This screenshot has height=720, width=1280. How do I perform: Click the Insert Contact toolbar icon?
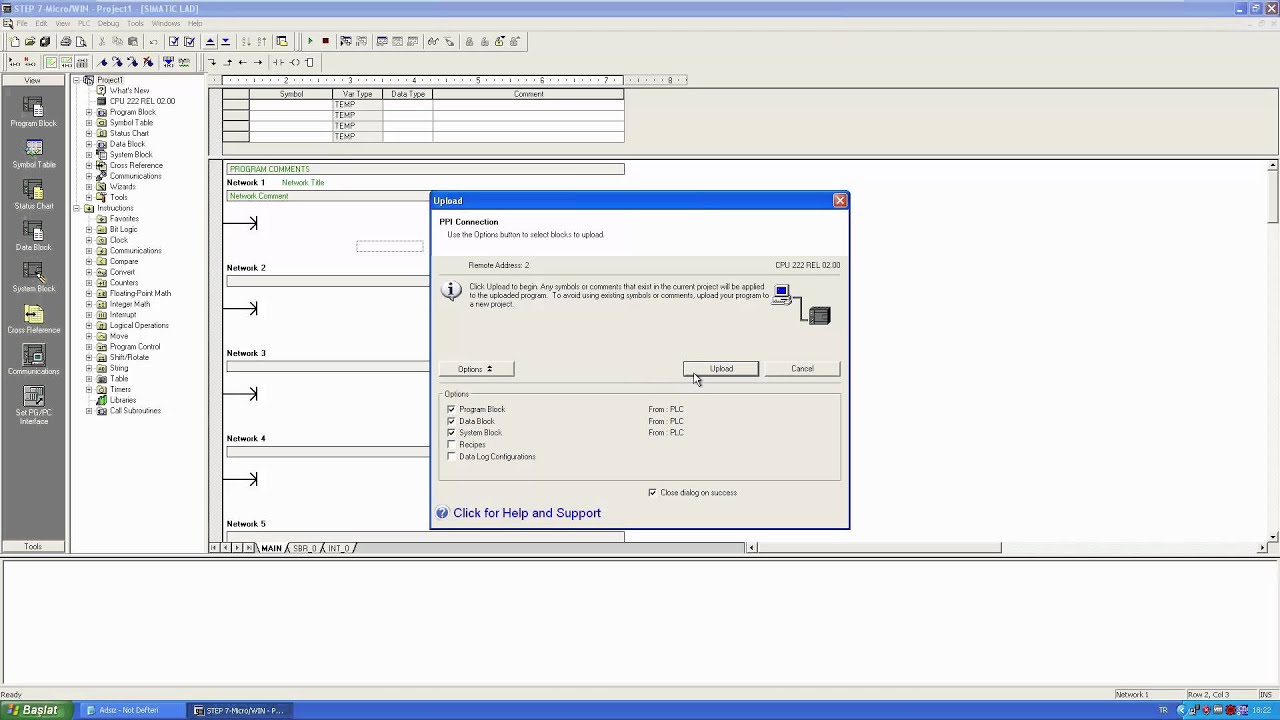[279, 62]
